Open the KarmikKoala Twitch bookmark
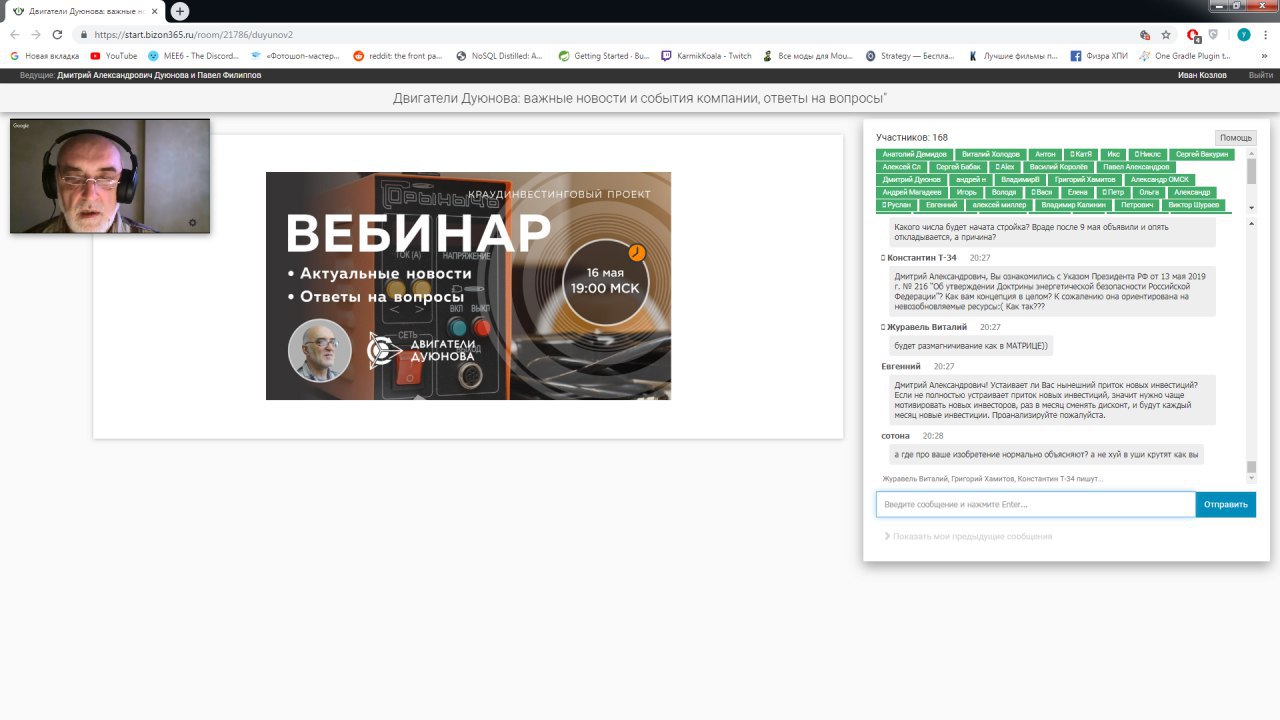The width and height of the screenshot is (1280, 720). pos(706,56)
